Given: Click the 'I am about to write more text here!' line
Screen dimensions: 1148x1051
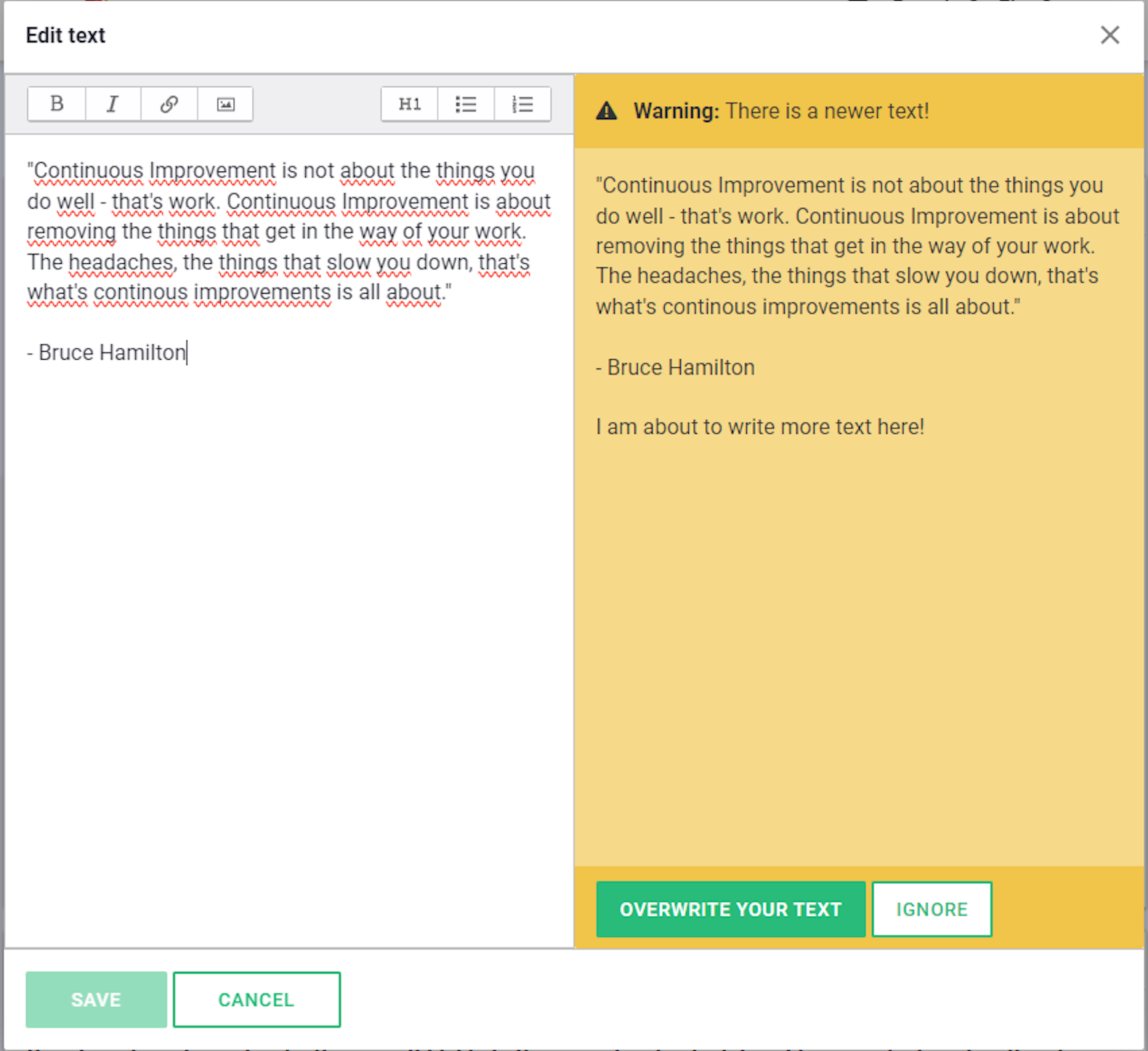Looking at the screenshot, I should click(759, 427).
